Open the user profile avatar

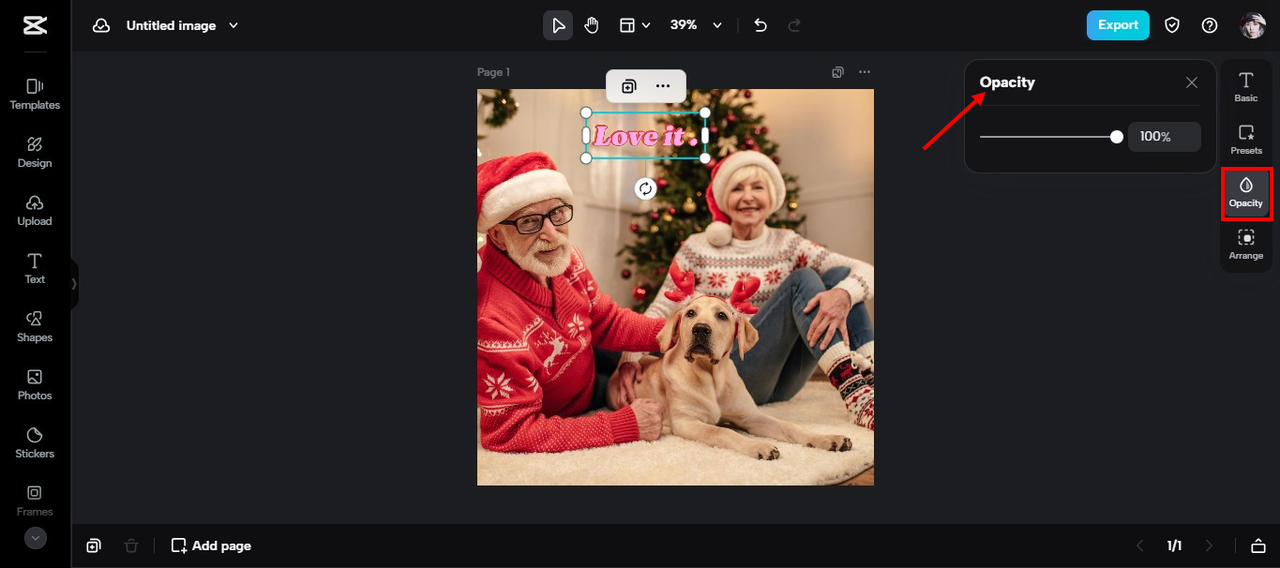click(1253, 26)
